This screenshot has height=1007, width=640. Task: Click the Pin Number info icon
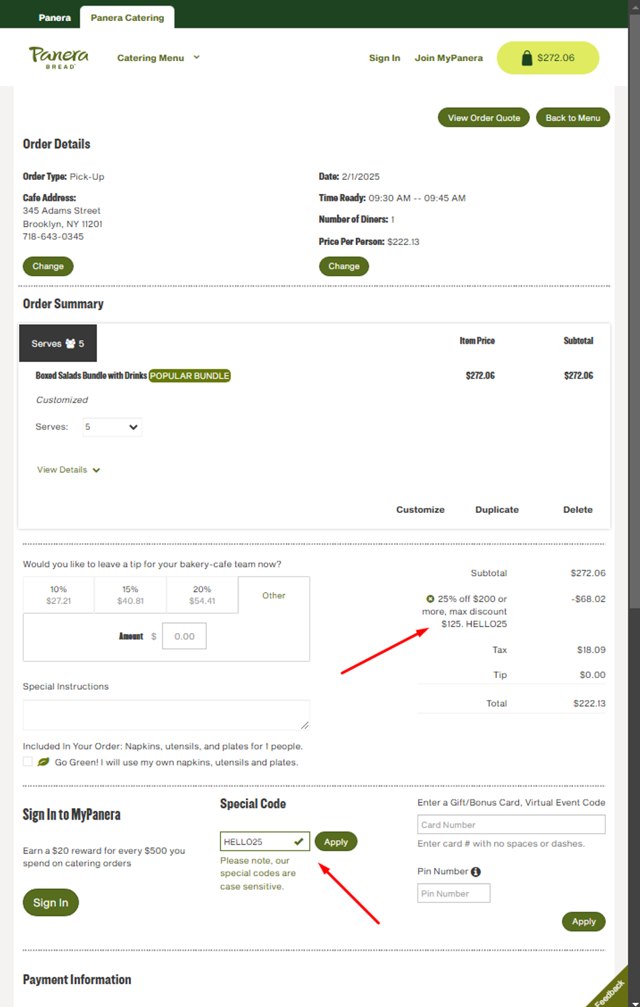[476, 872]
